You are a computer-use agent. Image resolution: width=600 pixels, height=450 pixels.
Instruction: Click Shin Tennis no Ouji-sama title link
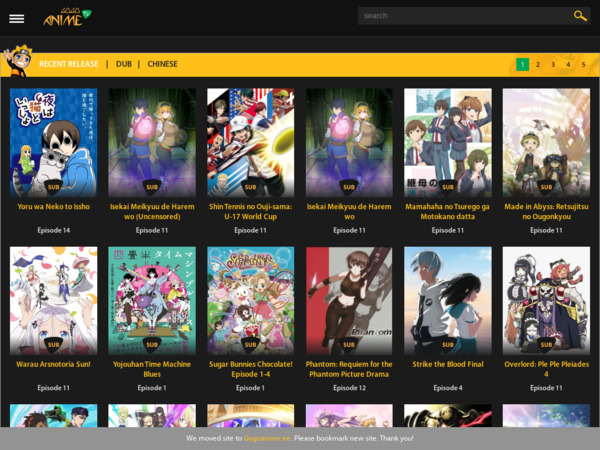point(251,212)
